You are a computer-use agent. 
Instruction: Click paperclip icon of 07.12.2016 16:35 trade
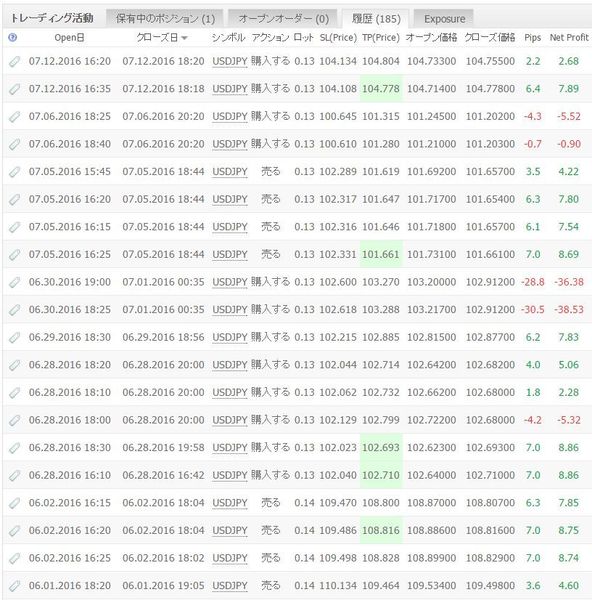pyautogui.click(x=15, y=89)
